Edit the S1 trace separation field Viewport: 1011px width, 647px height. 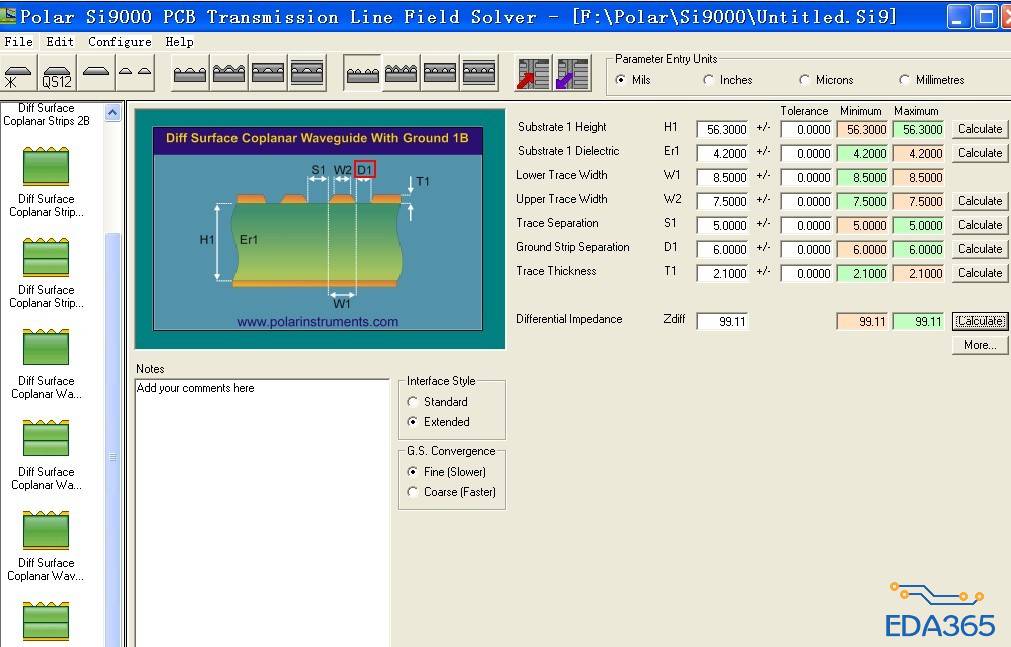pyautogui.click(x=722, y=225)
